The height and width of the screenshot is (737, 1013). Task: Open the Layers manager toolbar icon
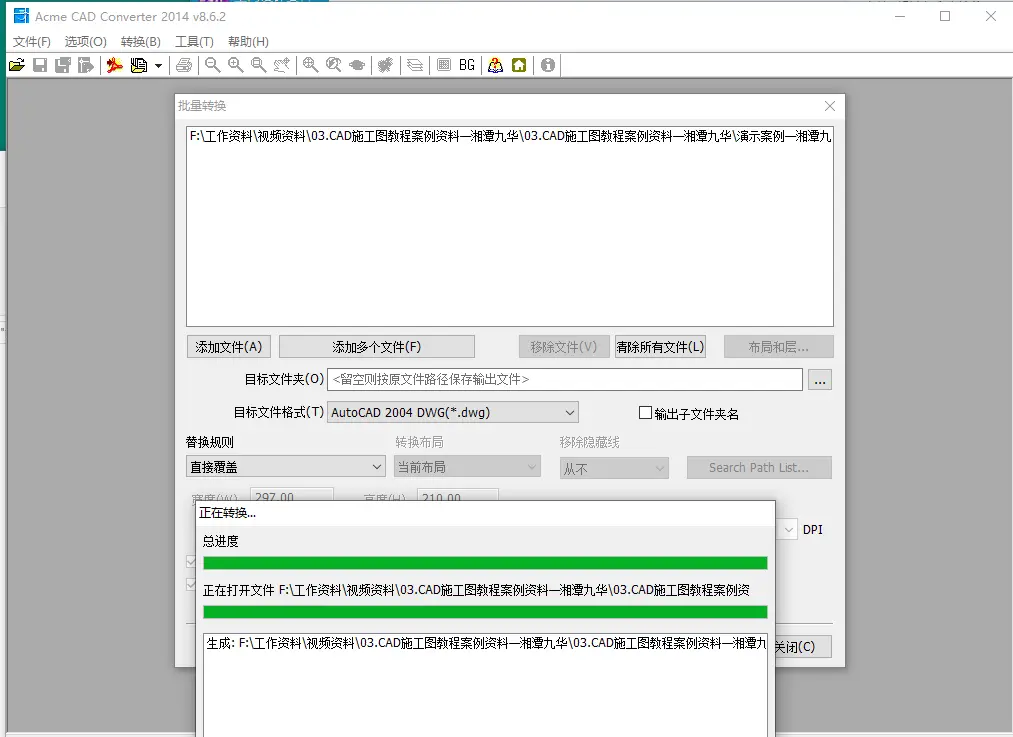(x=415, y=65)
